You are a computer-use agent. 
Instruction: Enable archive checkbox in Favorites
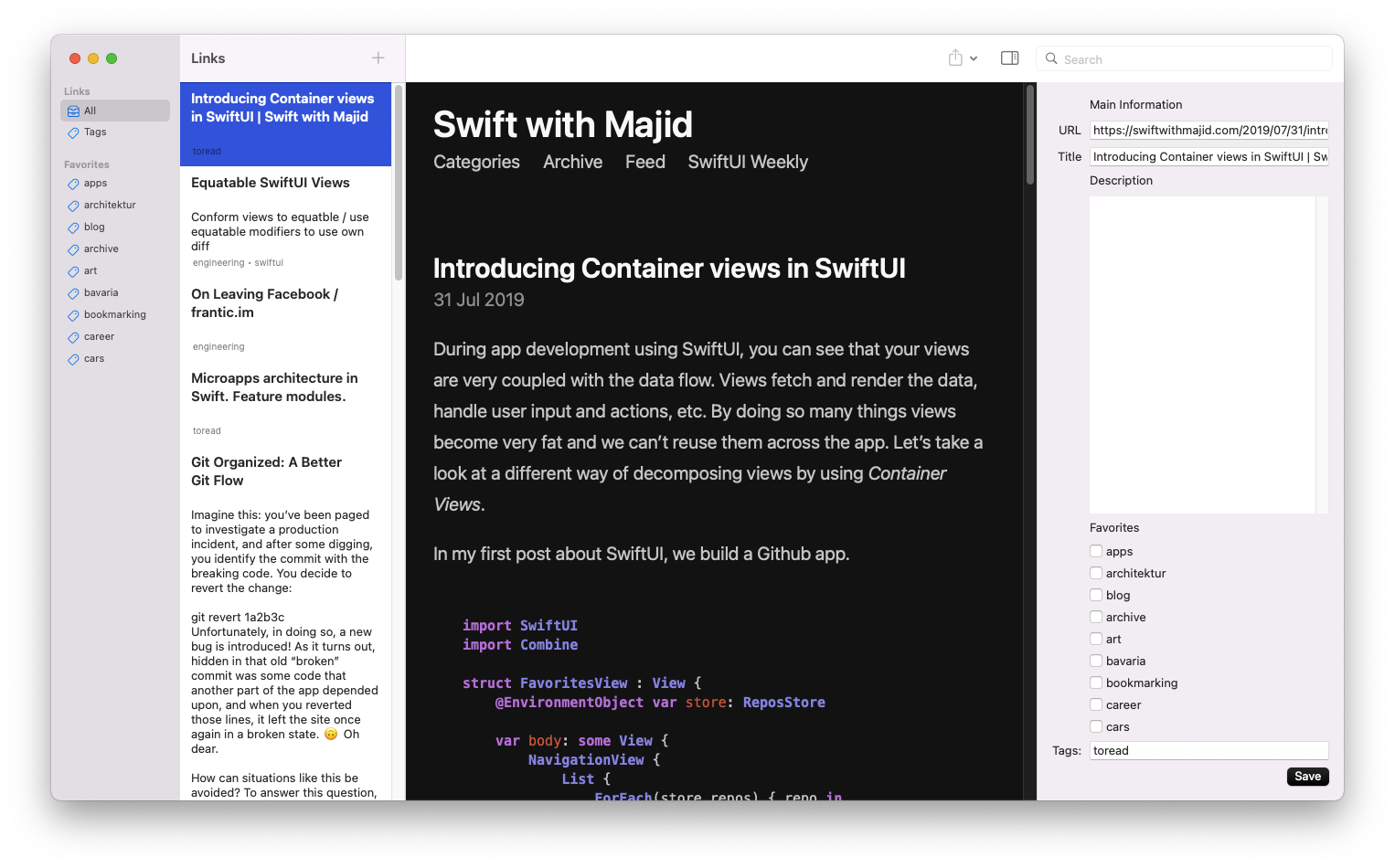1096,617
